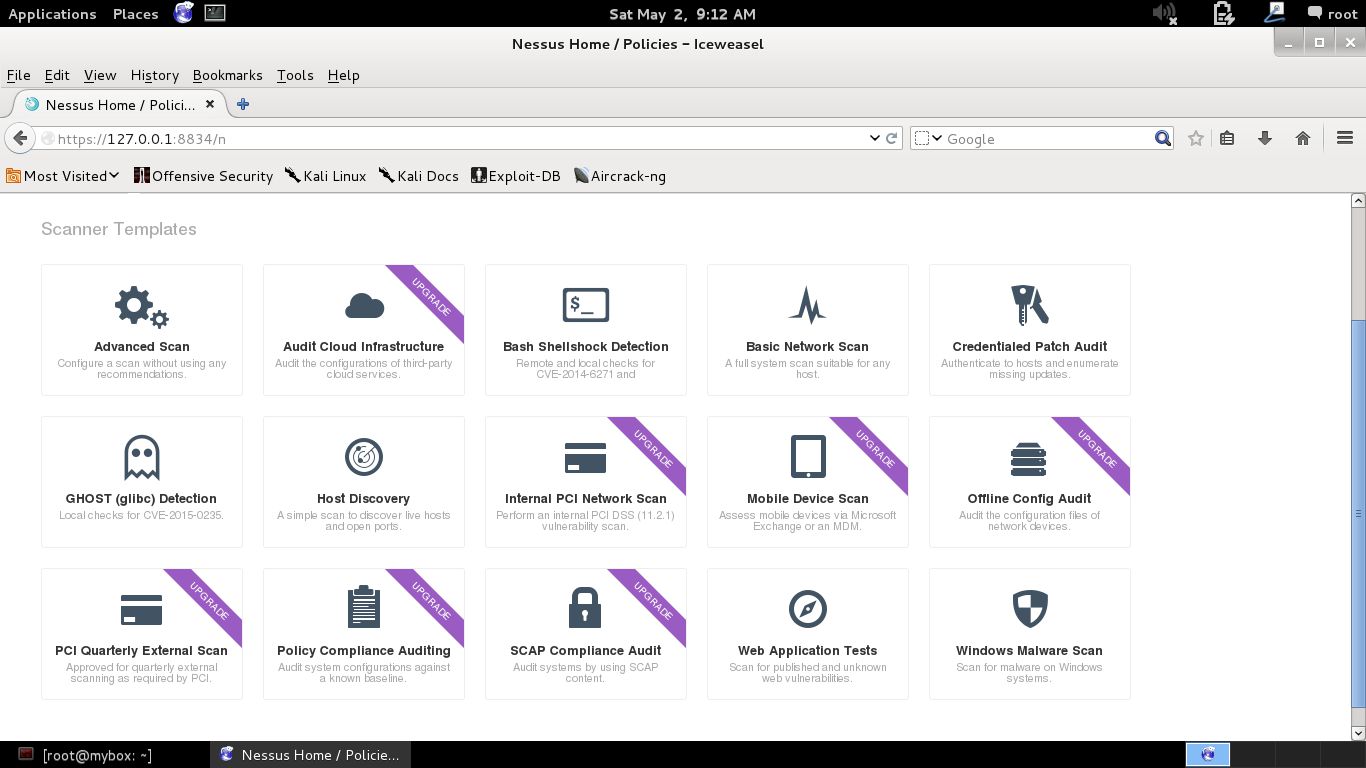Click the root user menu in top panel
The width and height of the screenshot is (1366, 768).
(1333, 14)
